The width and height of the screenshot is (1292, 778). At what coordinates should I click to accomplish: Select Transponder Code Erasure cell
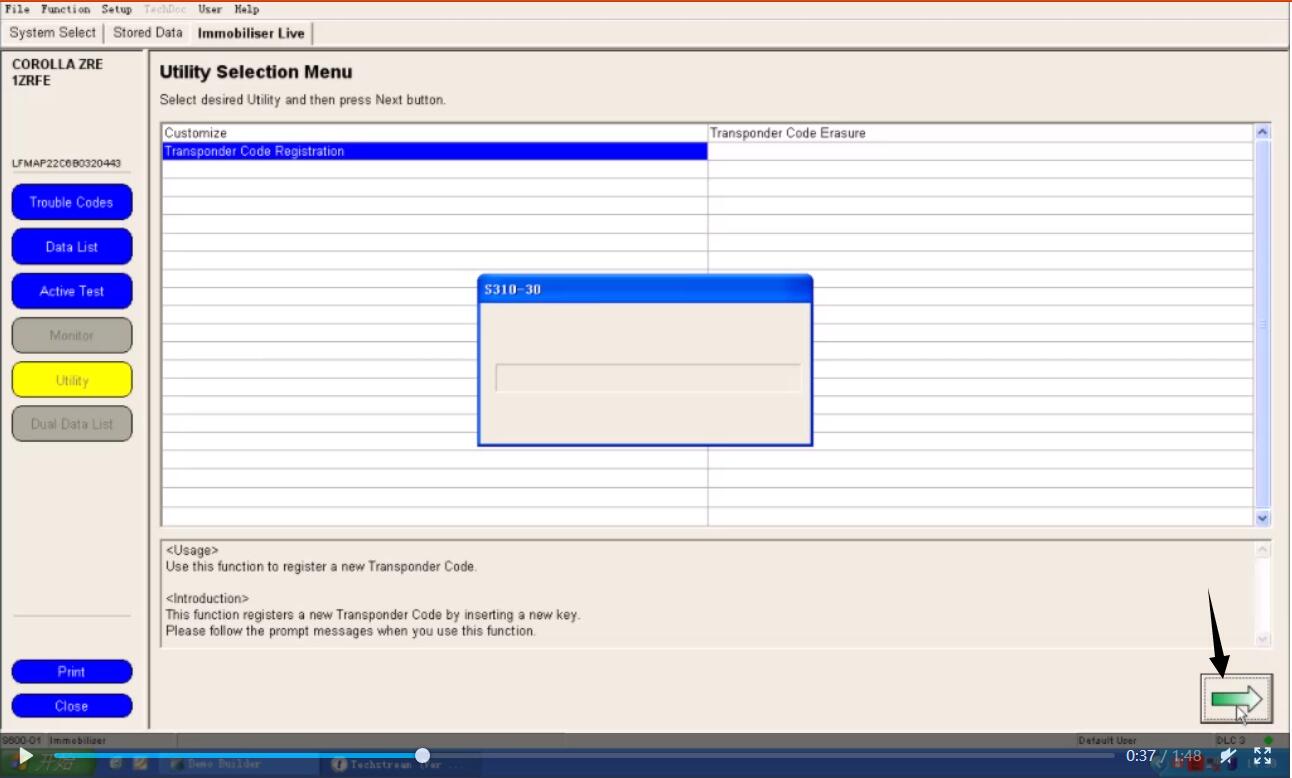[x=980, y=133]
